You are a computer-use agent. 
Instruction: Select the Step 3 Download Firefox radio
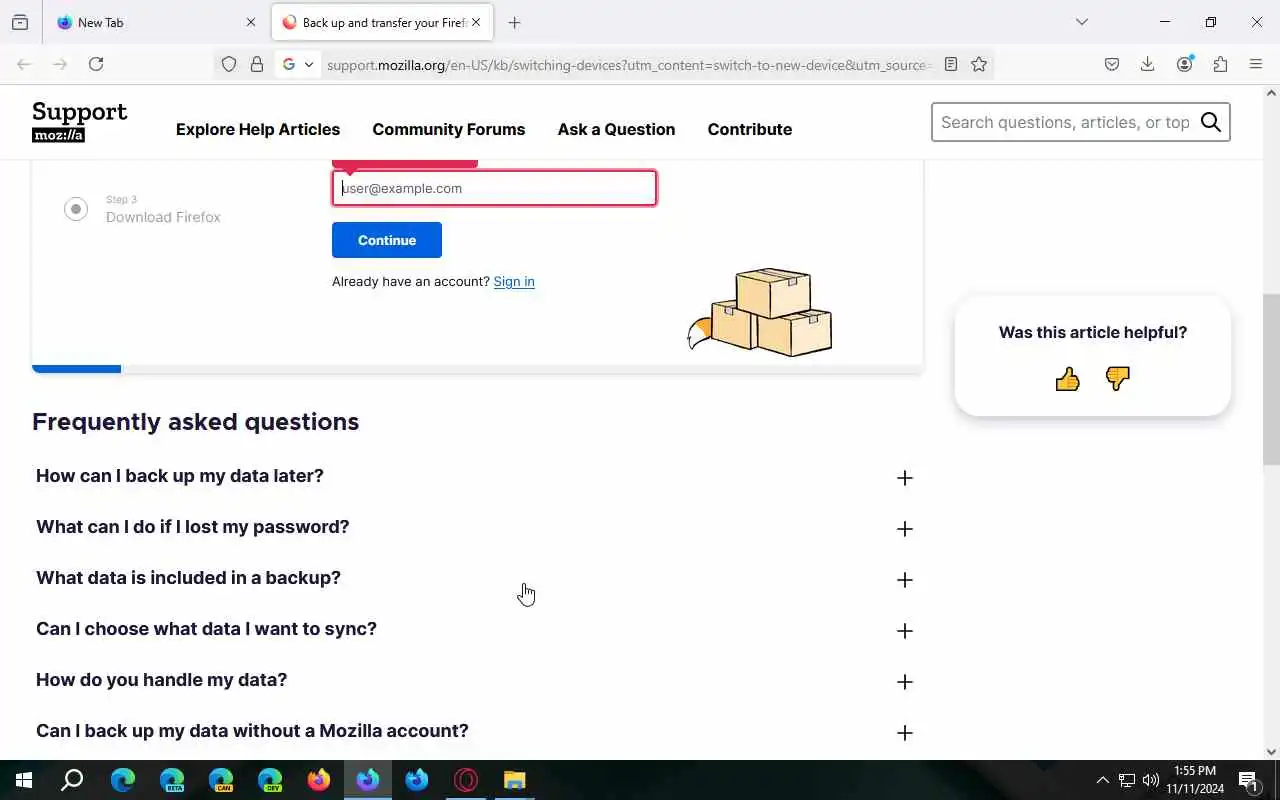click(x=76, y=209)
